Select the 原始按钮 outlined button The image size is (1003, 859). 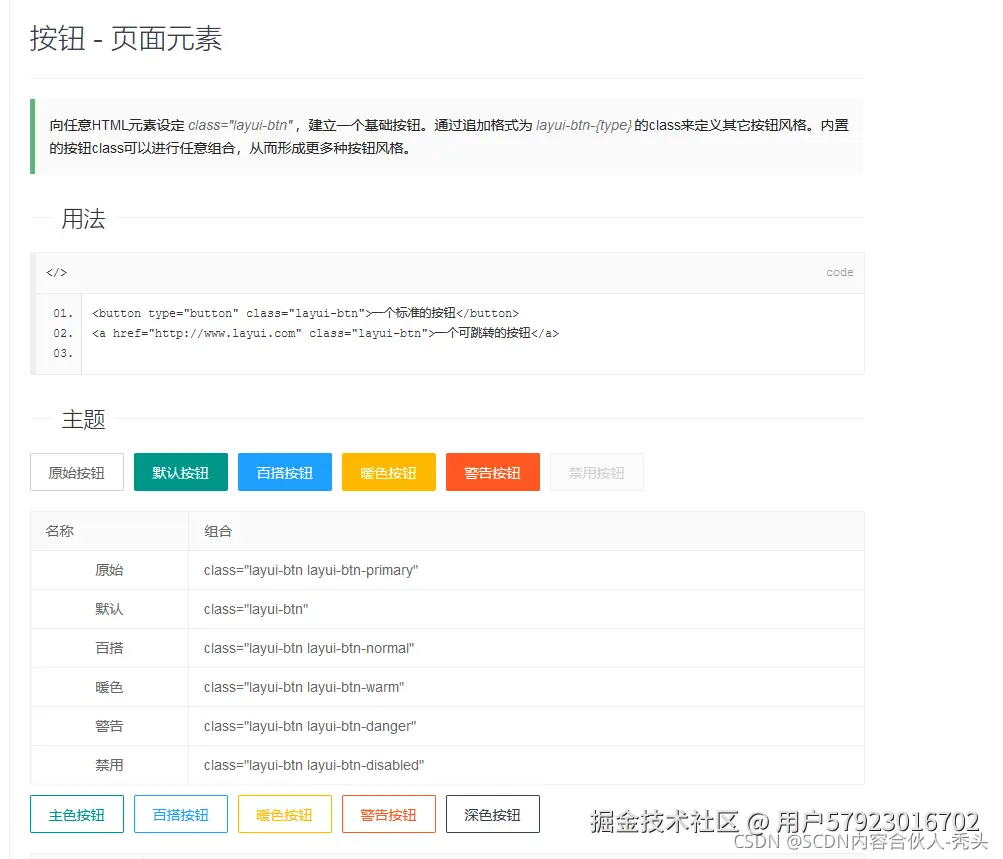tap(76, 471)
